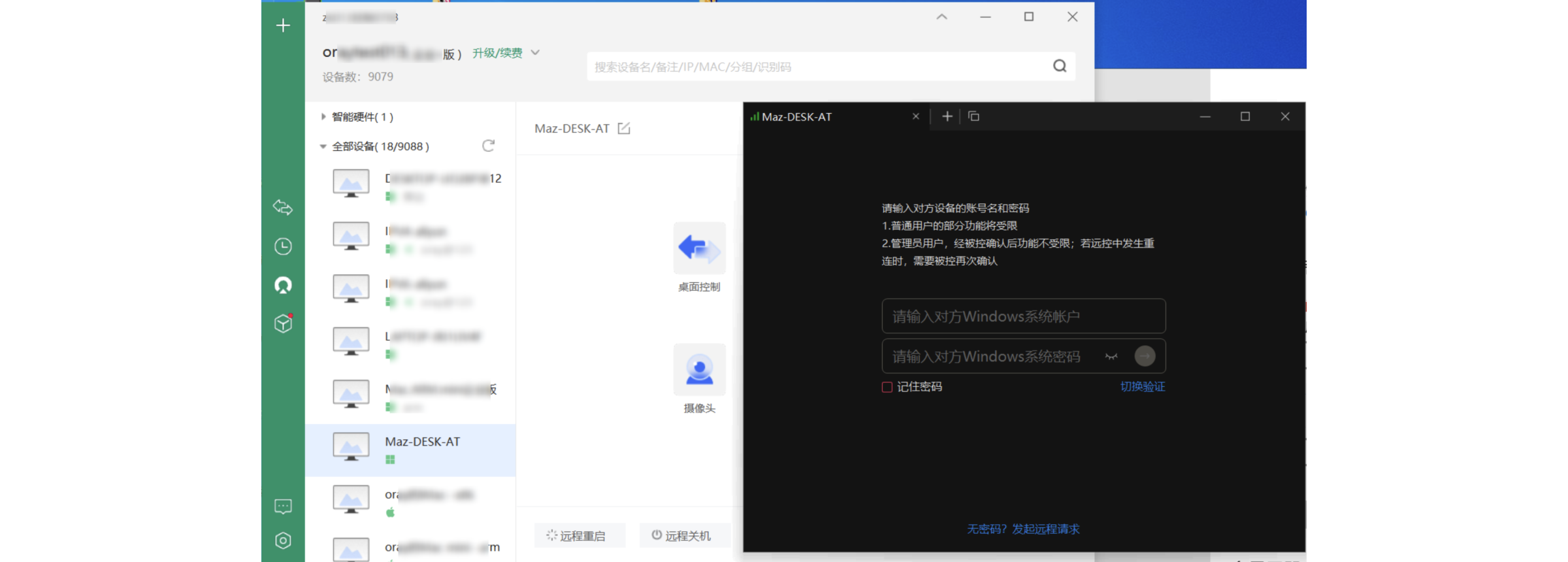Open the history clock sidebar icon
This screenshot has width=1568, height=562.
283,246
